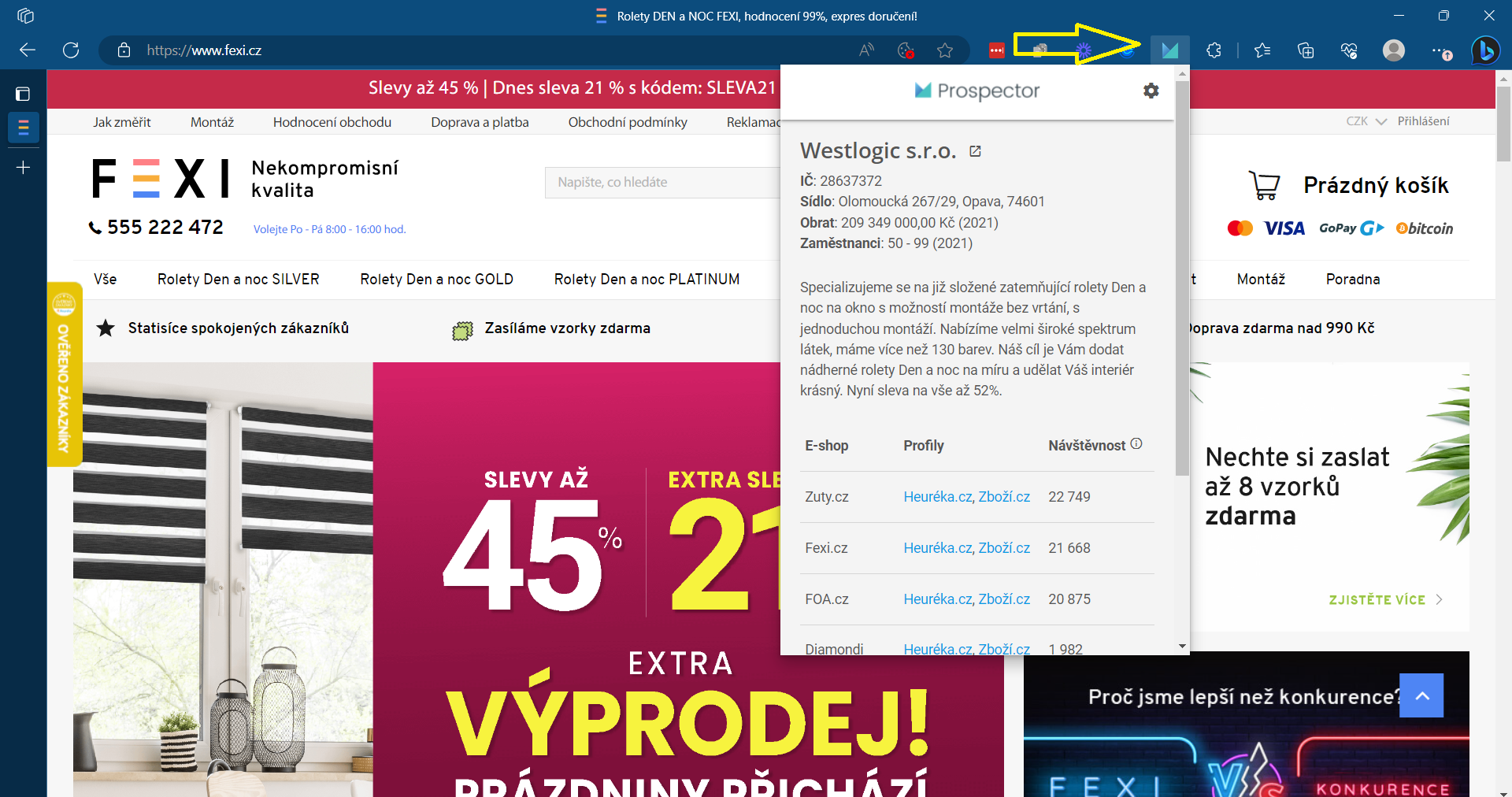Open Montáž in the top menu
Viewport: 1512px width, 797px height.
coord(212,122)
